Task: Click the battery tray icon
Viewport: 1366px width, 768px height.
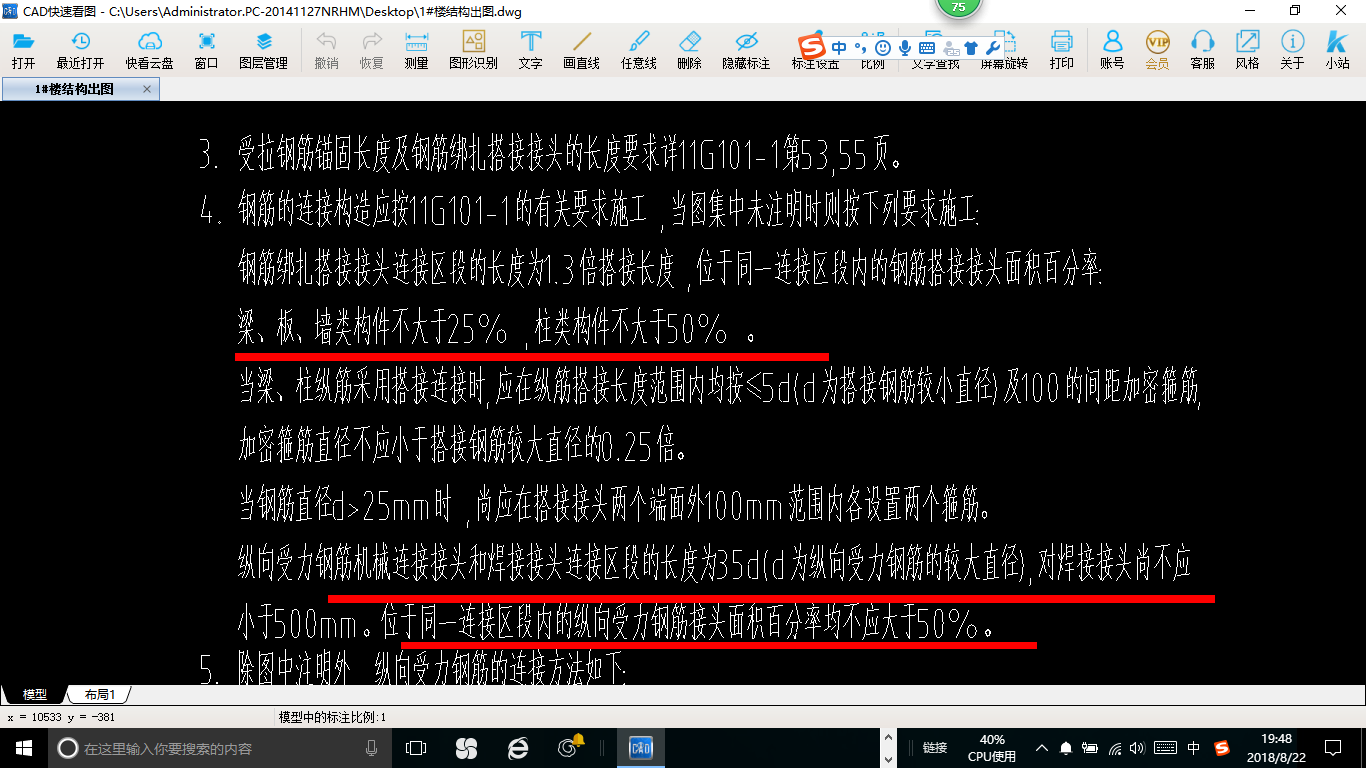Action: click(x=1090, y=748)
